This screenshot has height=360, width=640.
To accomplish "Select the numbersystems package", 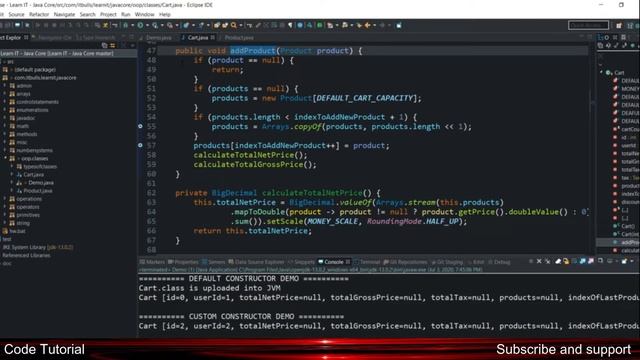I will click(x=35, y=151).
